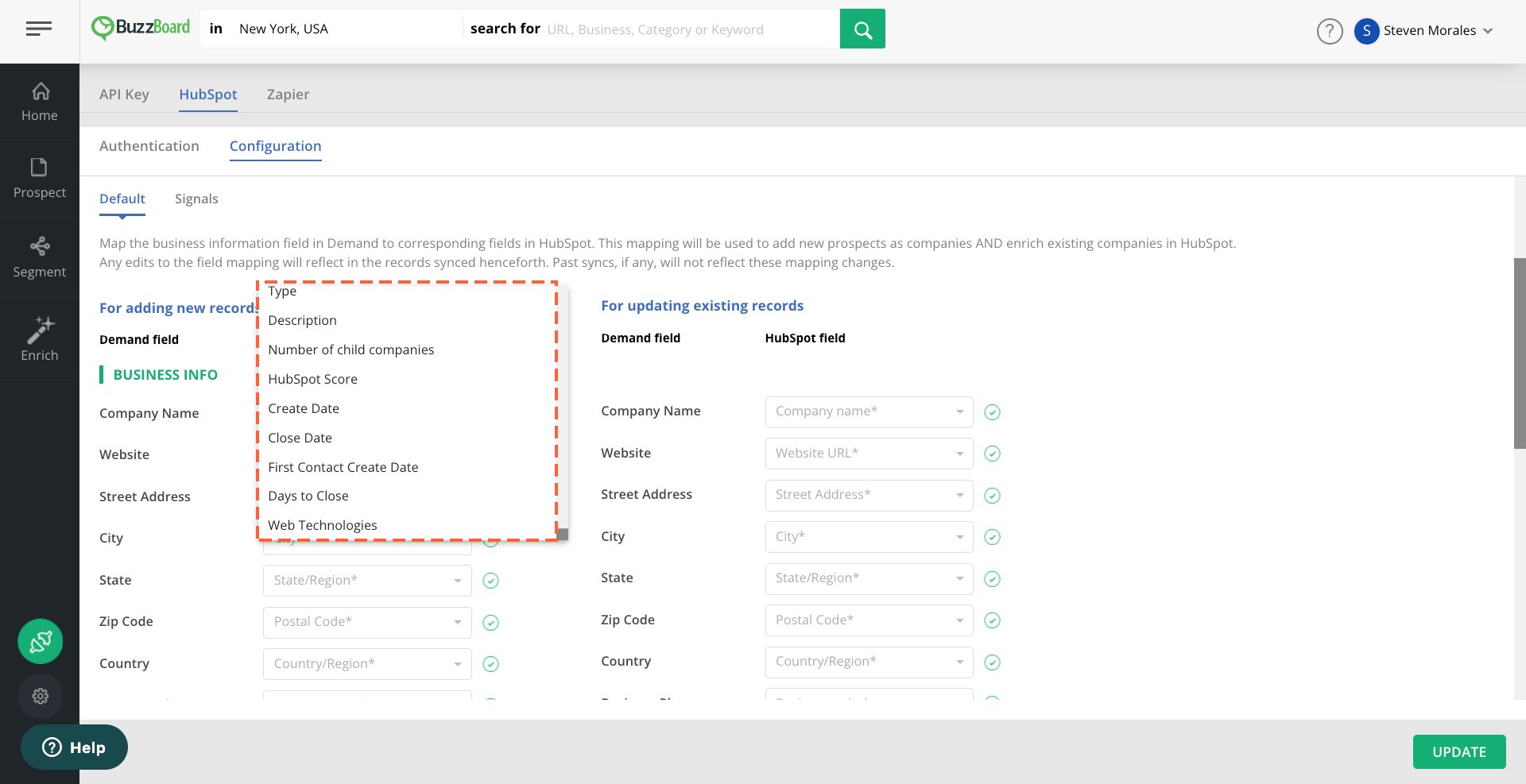Click checkmark beside State in adding records

(x=491, y=581)
